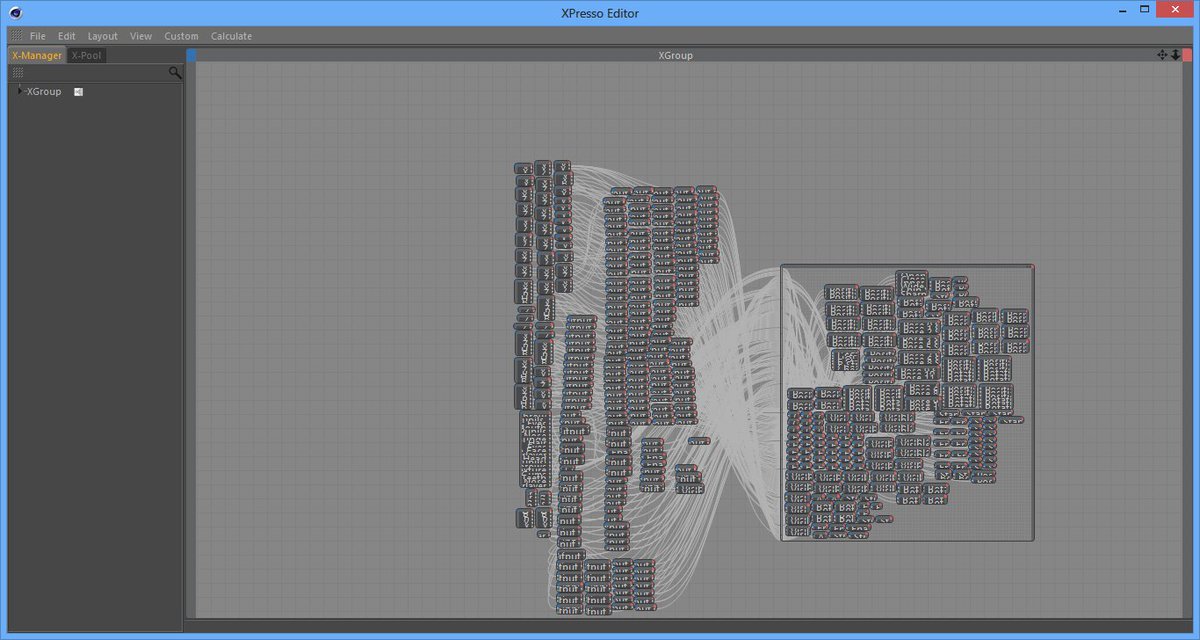
Task: Click the zoom view arrow icon in XGroup header
Action: [1175, 55]
